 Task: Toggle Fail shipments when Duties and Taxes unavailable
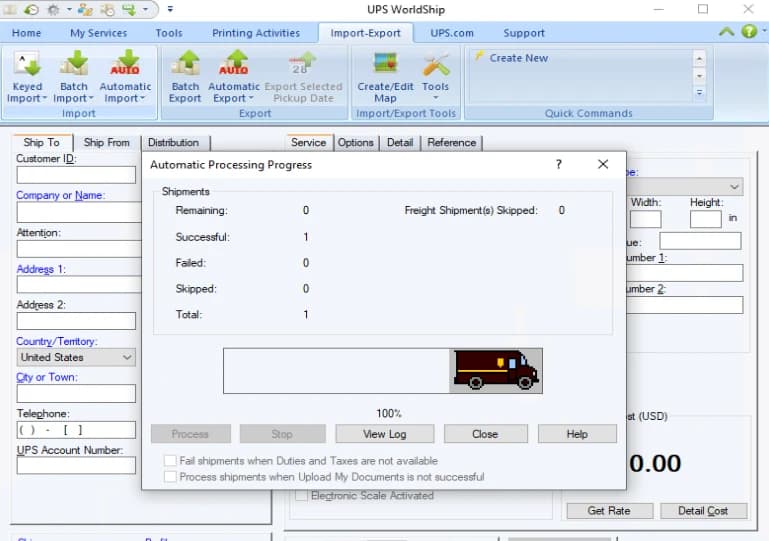(170, 461)
